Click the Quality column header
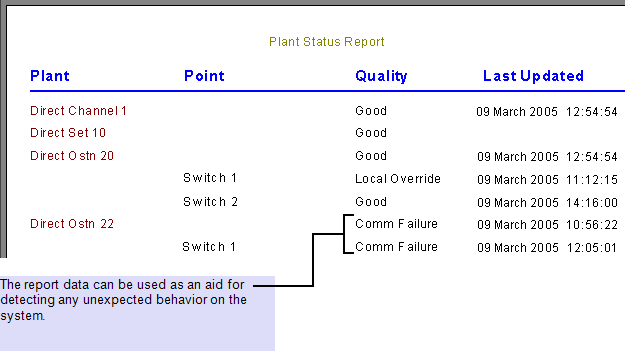625x361 pixels. pos(381,76)
